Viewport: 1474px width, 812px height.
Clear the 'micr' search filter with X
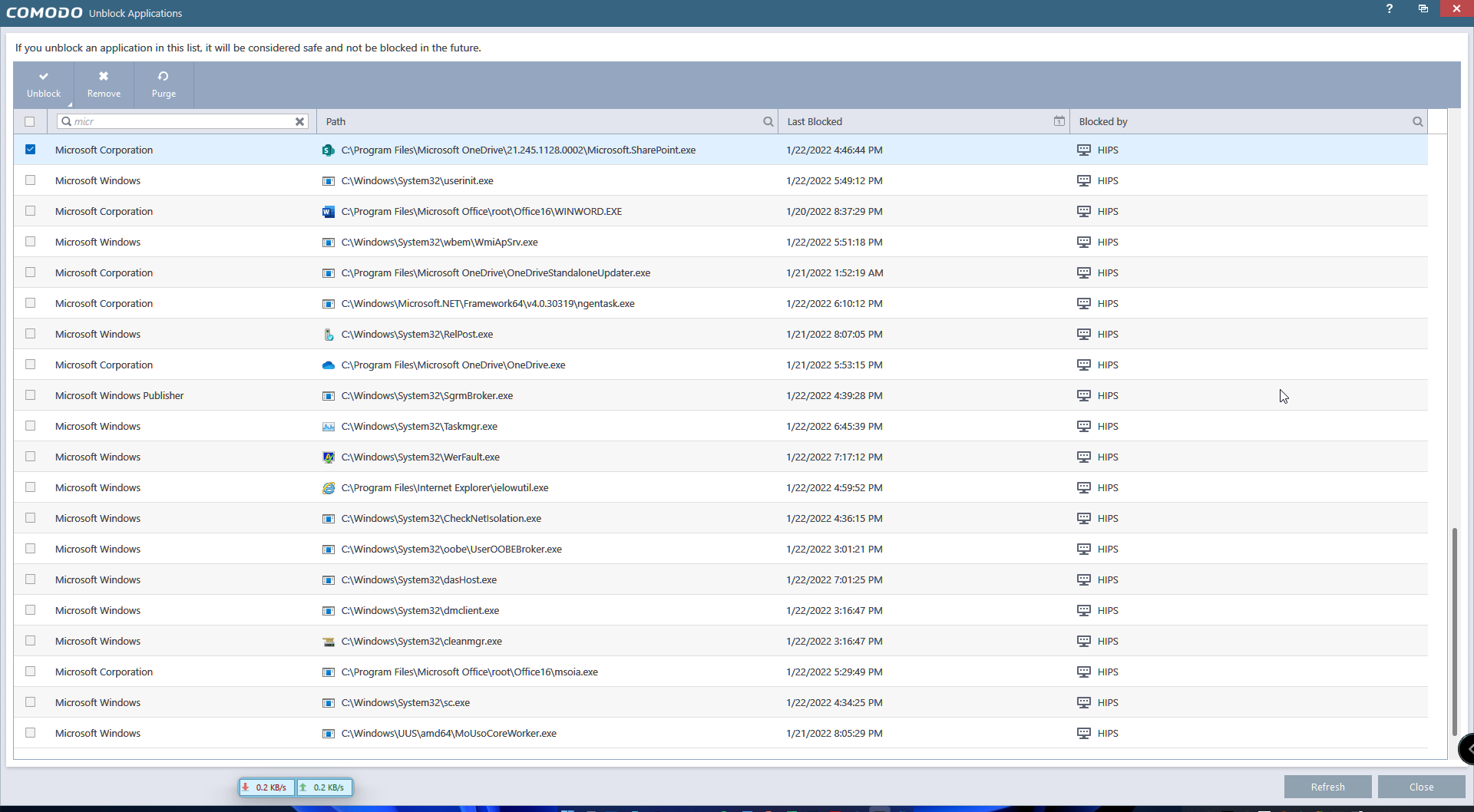(300, 121)
